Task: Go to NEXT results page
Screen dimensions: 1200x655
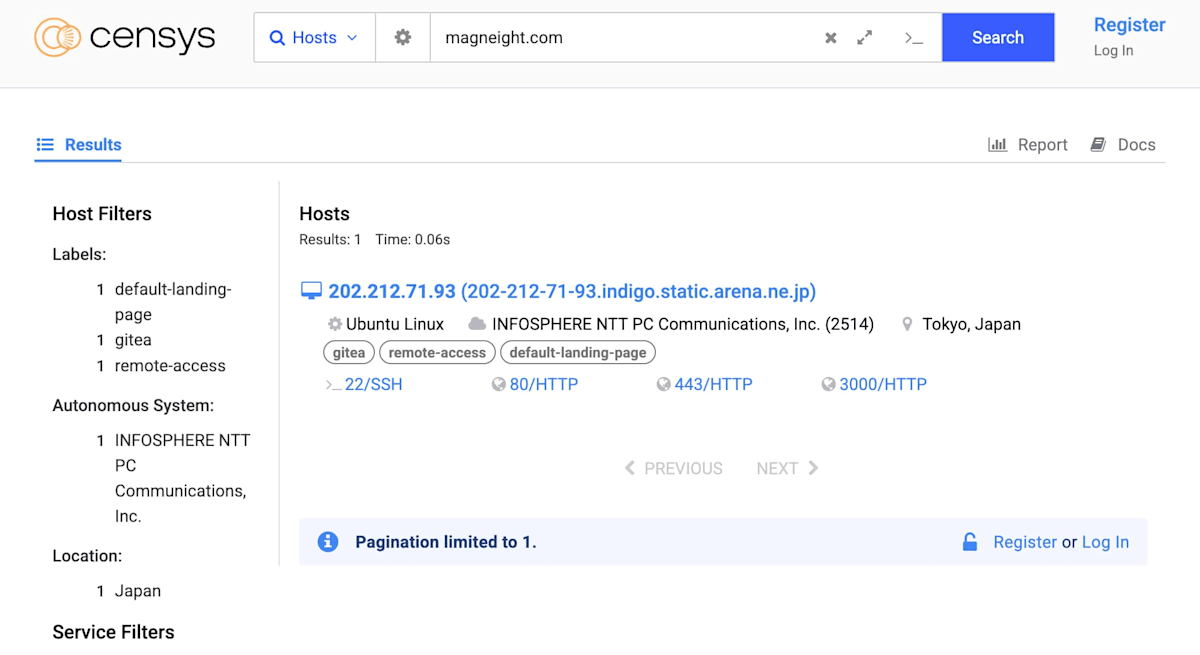Action: (x=788, y=468)
